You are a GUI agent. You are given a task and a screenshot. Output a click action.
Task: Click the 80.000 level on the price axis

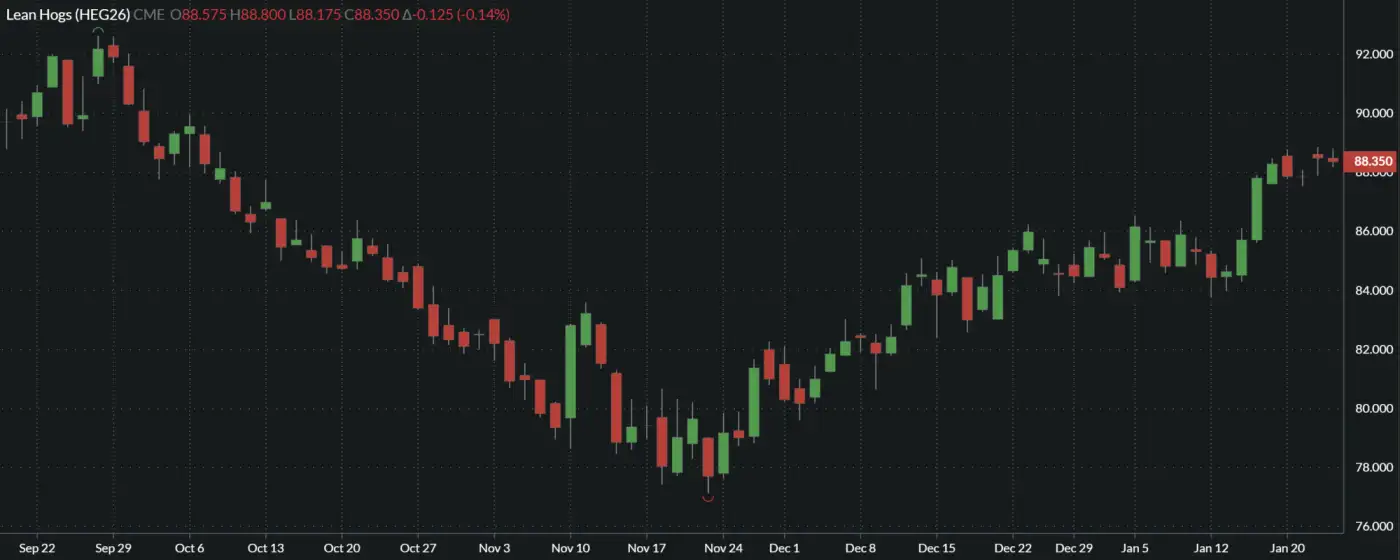point(1372,409)
